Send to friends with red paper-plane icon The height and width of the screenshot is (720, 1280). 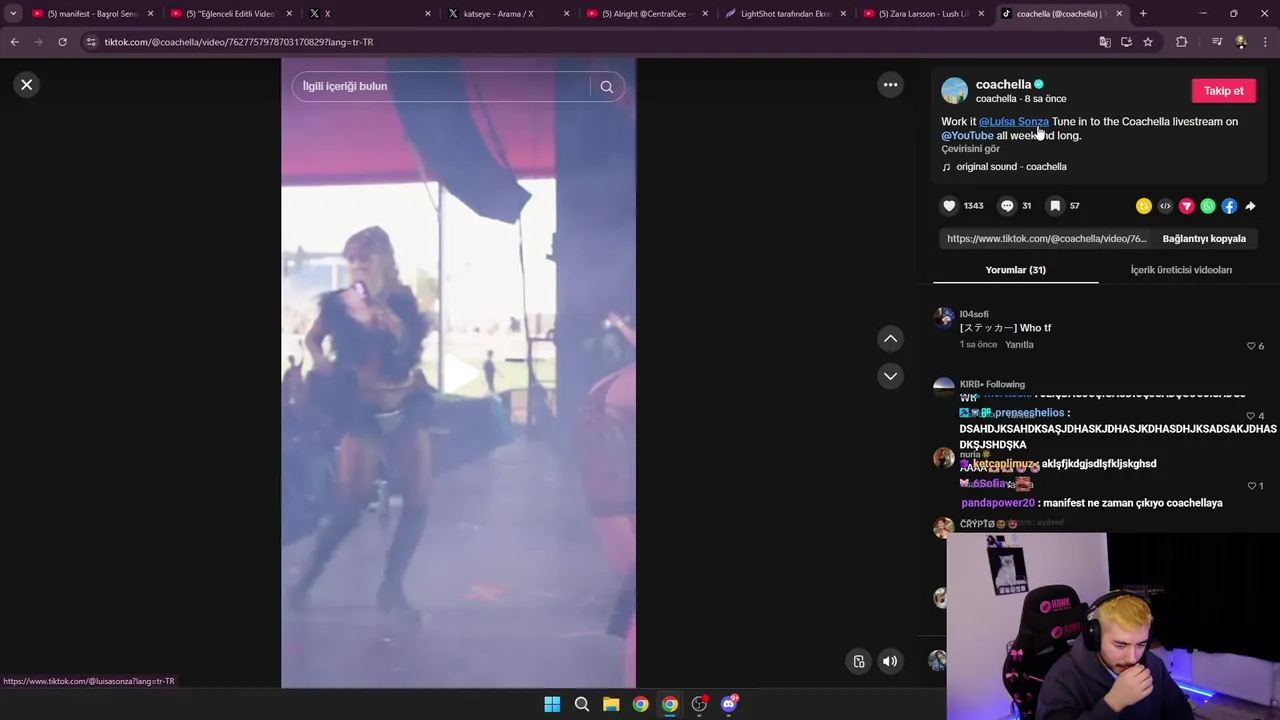(x=1187, y=206)
